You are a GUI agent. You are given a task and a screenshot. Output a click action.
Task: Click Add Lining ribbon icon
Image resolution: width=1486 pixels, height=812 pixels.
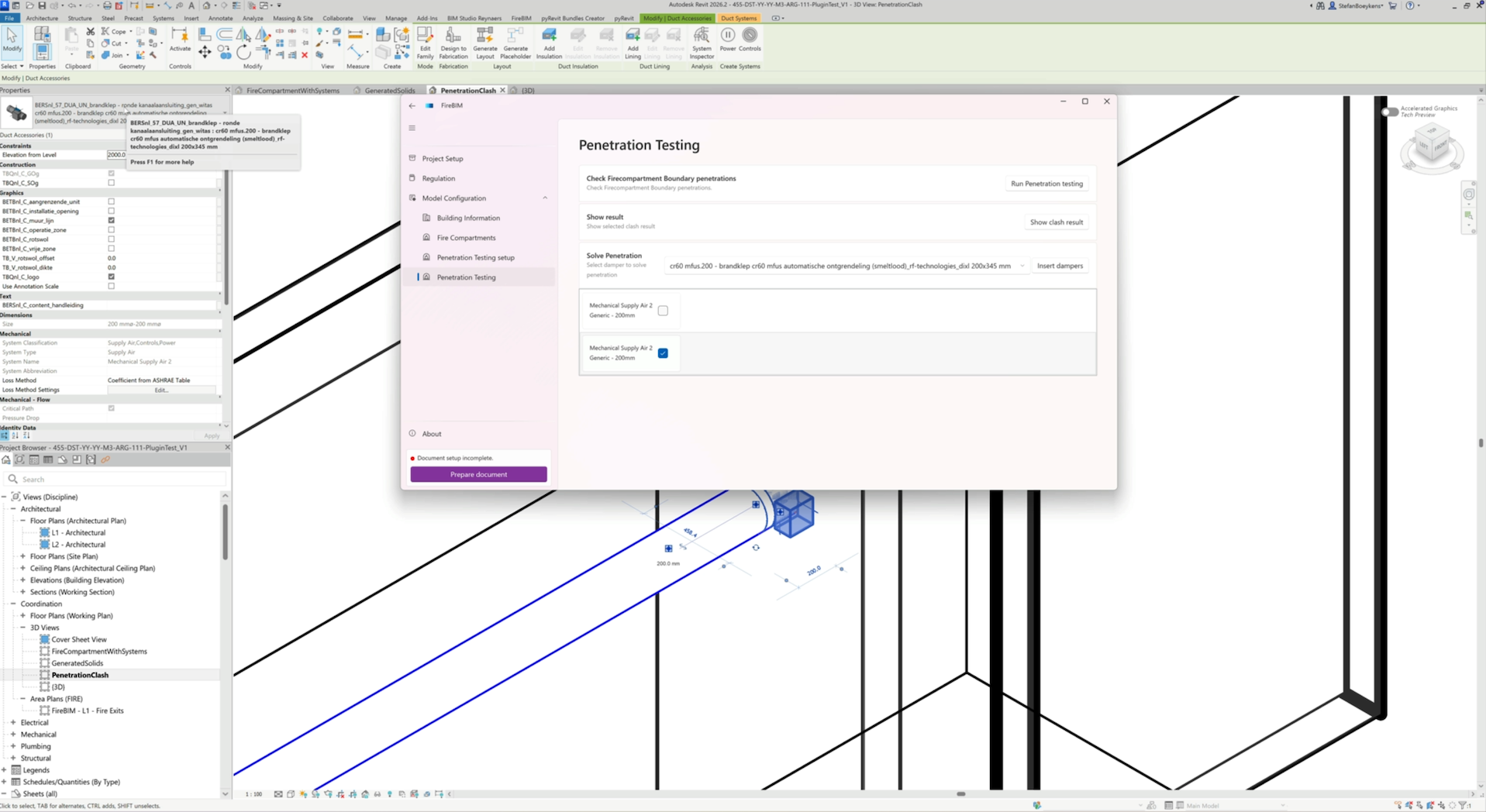click(633, 43)
